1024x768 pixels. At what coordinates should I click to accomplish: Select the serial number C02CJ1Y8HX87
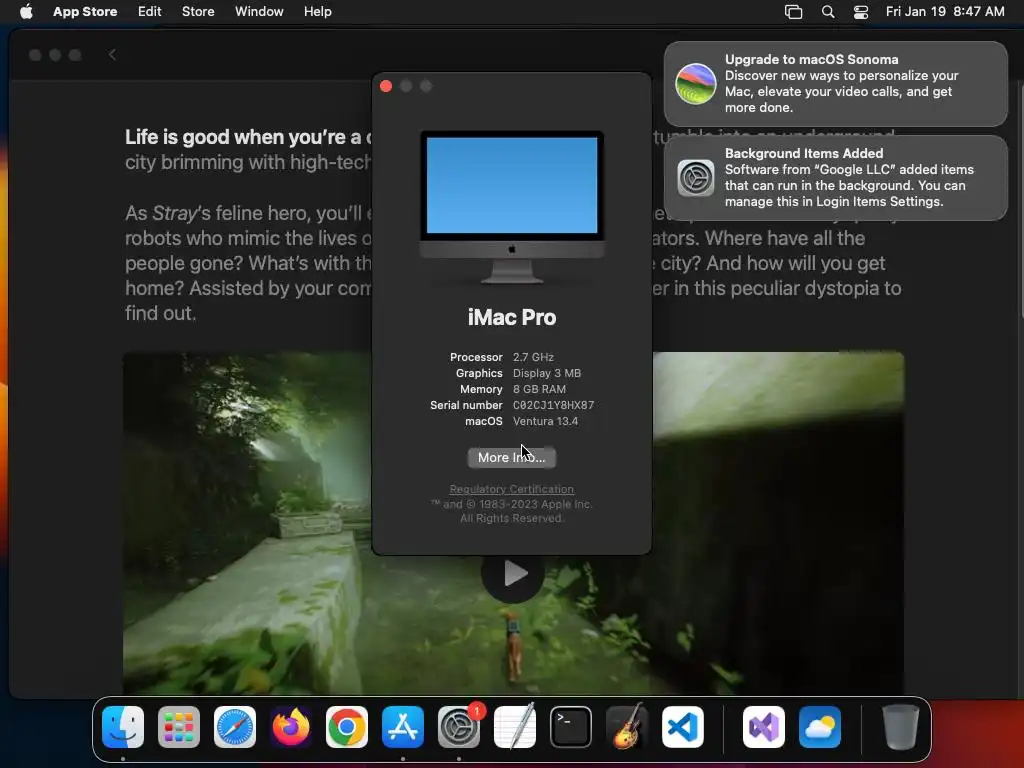(553, 405)
